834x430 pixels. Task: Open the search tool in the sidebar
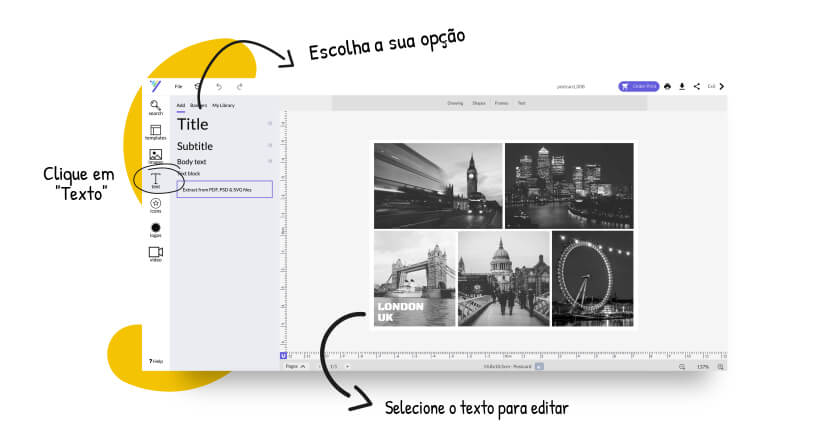[x=155, y=108]
